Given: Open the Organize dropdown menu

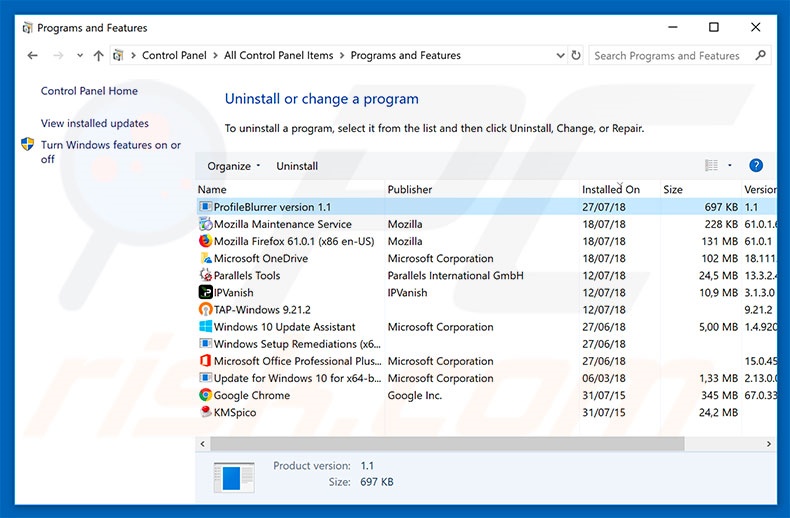Looking at the screenshot, I should (234, 166).
